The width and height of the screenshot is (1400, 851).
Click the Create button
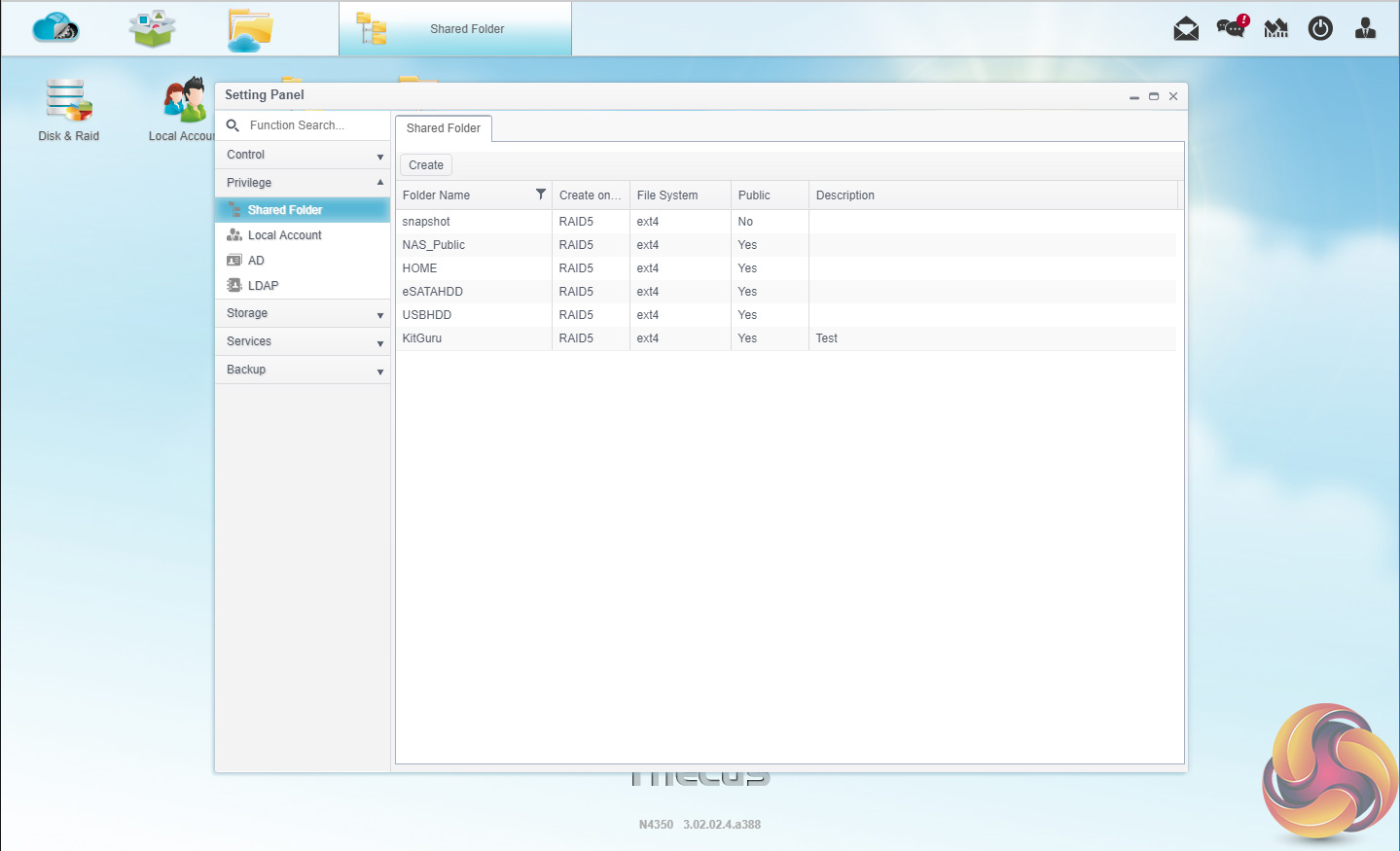click(x=426, y=165)
